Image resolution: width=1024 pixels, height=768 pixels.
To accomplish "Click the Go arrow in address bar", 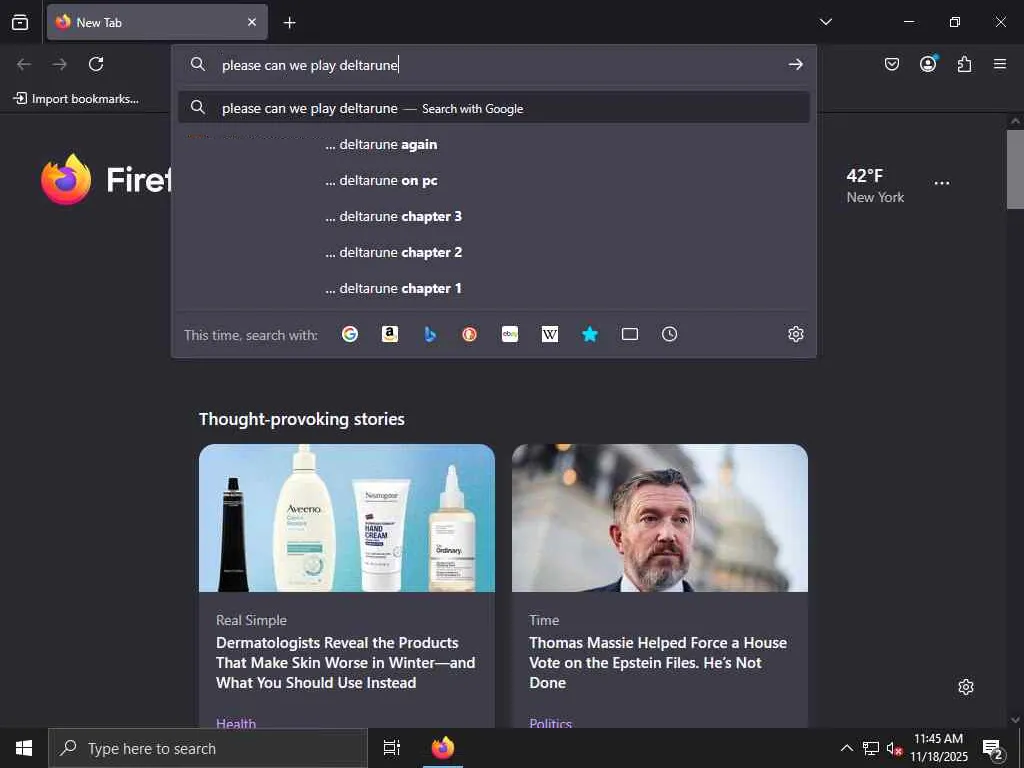I will 795,64.
